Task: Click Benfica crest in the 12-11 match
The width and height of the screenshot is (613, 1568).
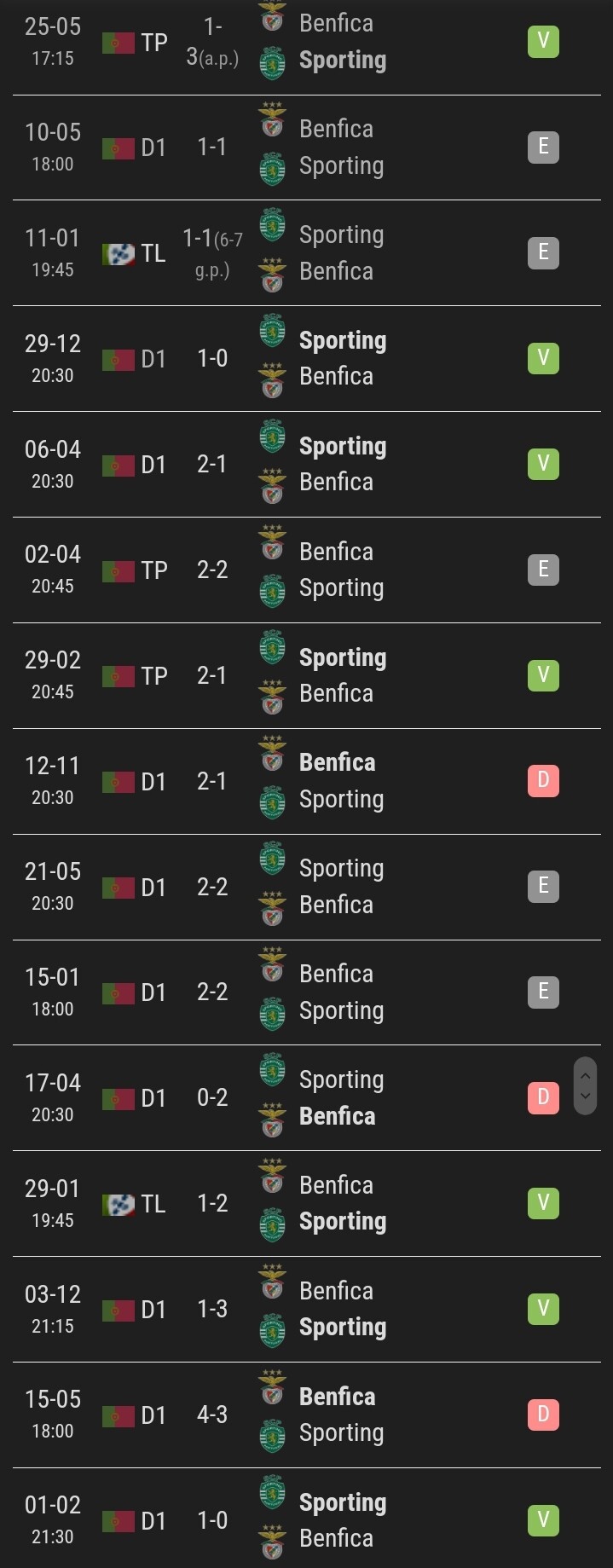Action: click(x=272, y=753)
